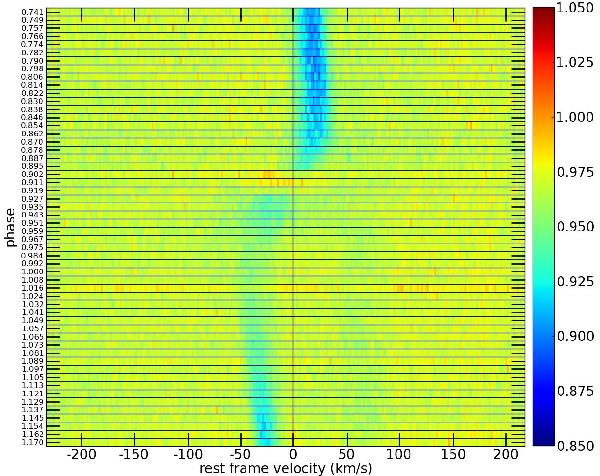Click the 200 tick label on x-axis
The width and height of the screenshot is (600, 476).
coord(505,454)
